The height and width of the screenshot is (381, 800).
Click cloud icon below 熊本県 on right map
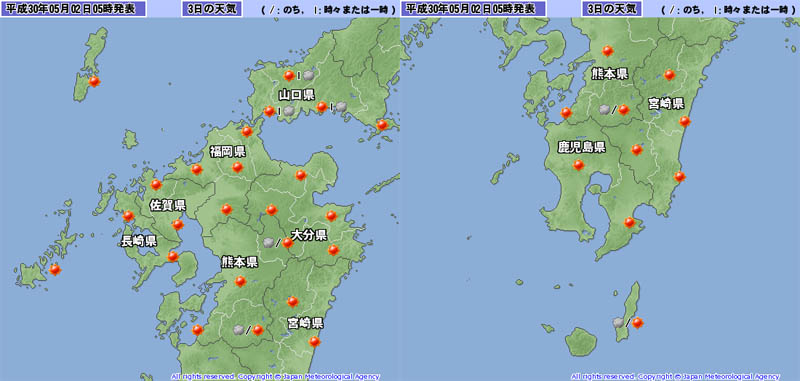605,110
